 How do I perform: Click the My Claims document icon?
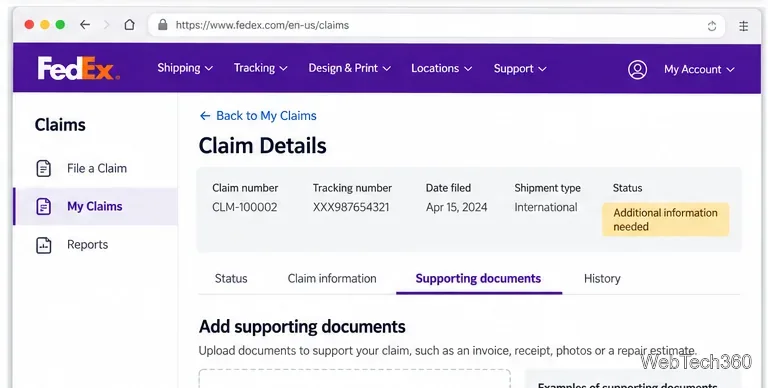point(44,207)
